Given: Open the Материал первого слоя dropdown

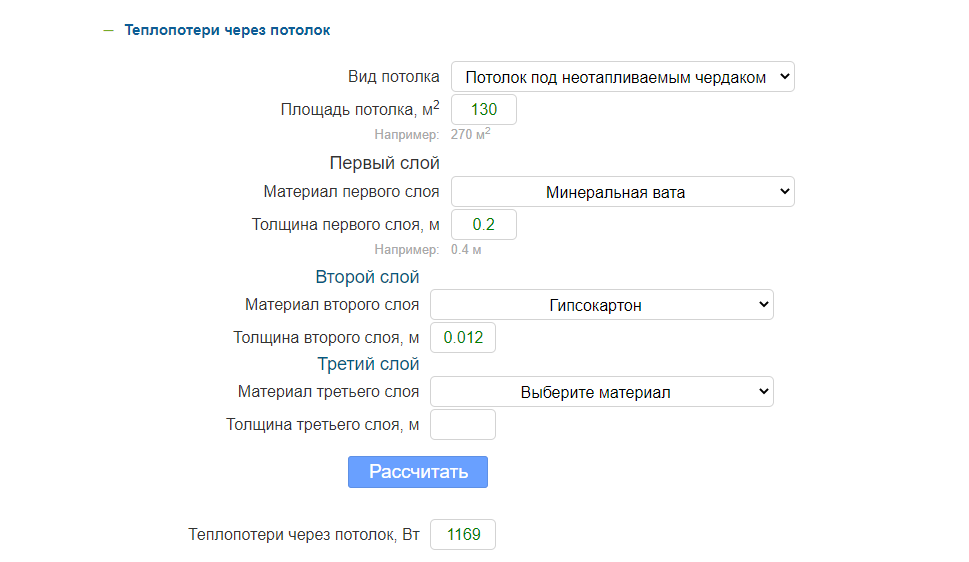Looking at the screenshot, I should [622, 192].
